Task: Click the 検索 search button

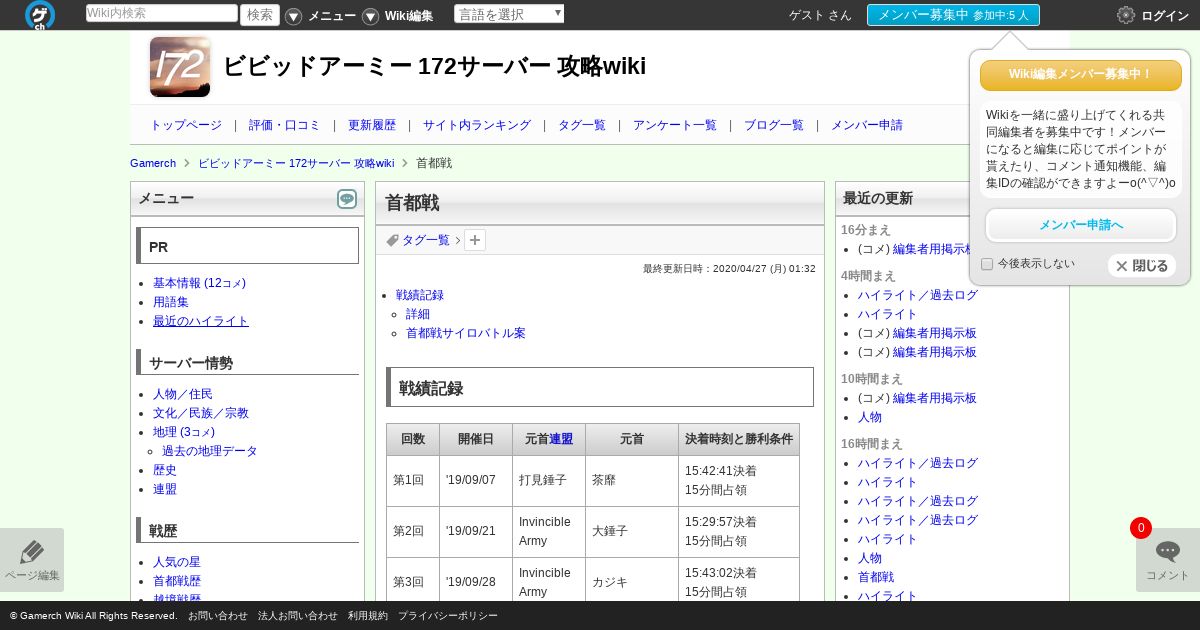Action: [x=260, y=15]
